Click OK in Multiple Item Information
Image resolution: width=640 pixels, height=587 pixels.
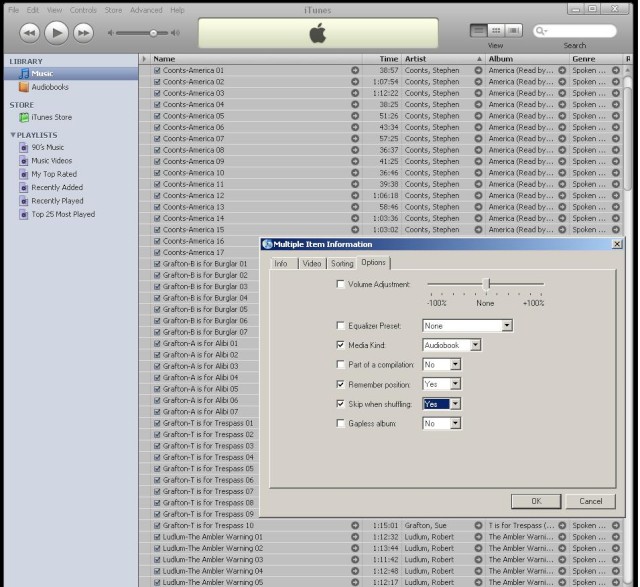pyautogui.click(x=536, y=501)
